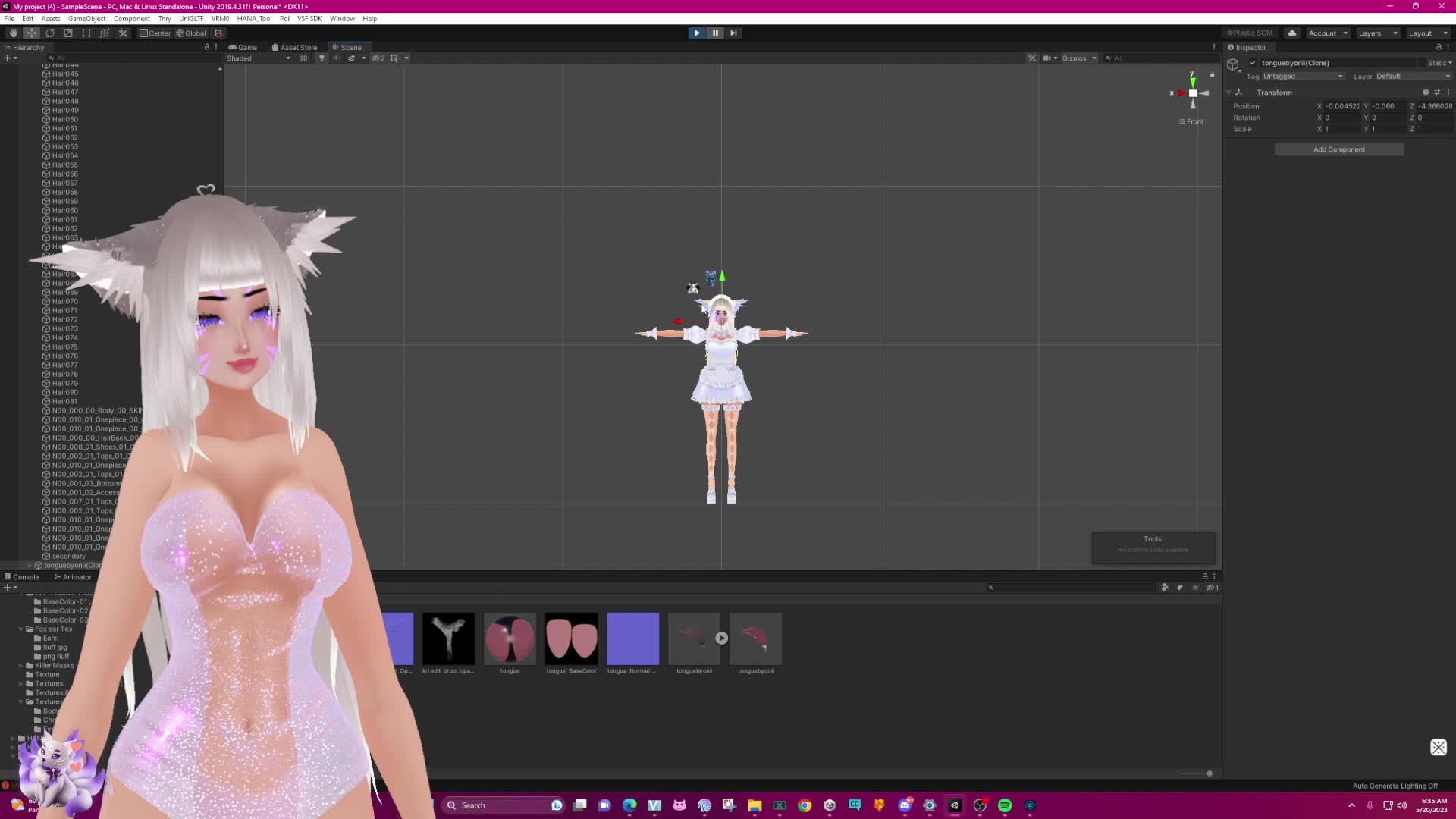Adjust the asset thumbnail size slider
Screen dimensions: 1456x819
1209,773
